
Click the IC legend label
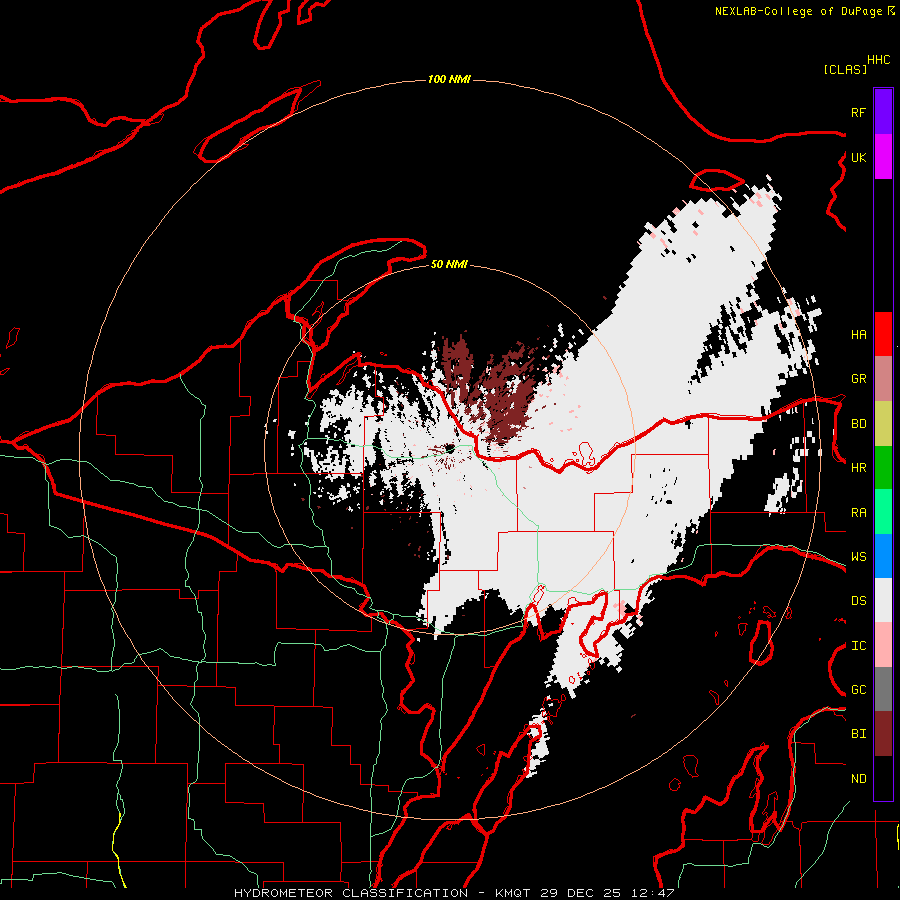(858, 645)
